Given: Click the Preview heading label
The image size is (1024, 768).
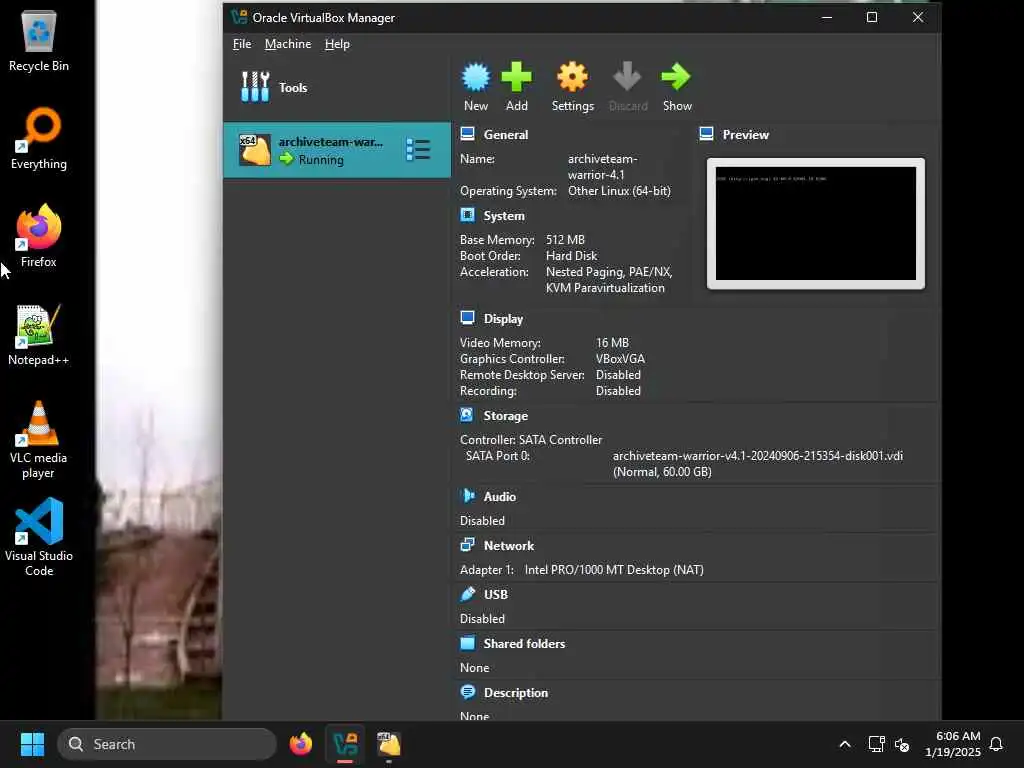Looking at the screenshot, I should [x=745, y=135].
